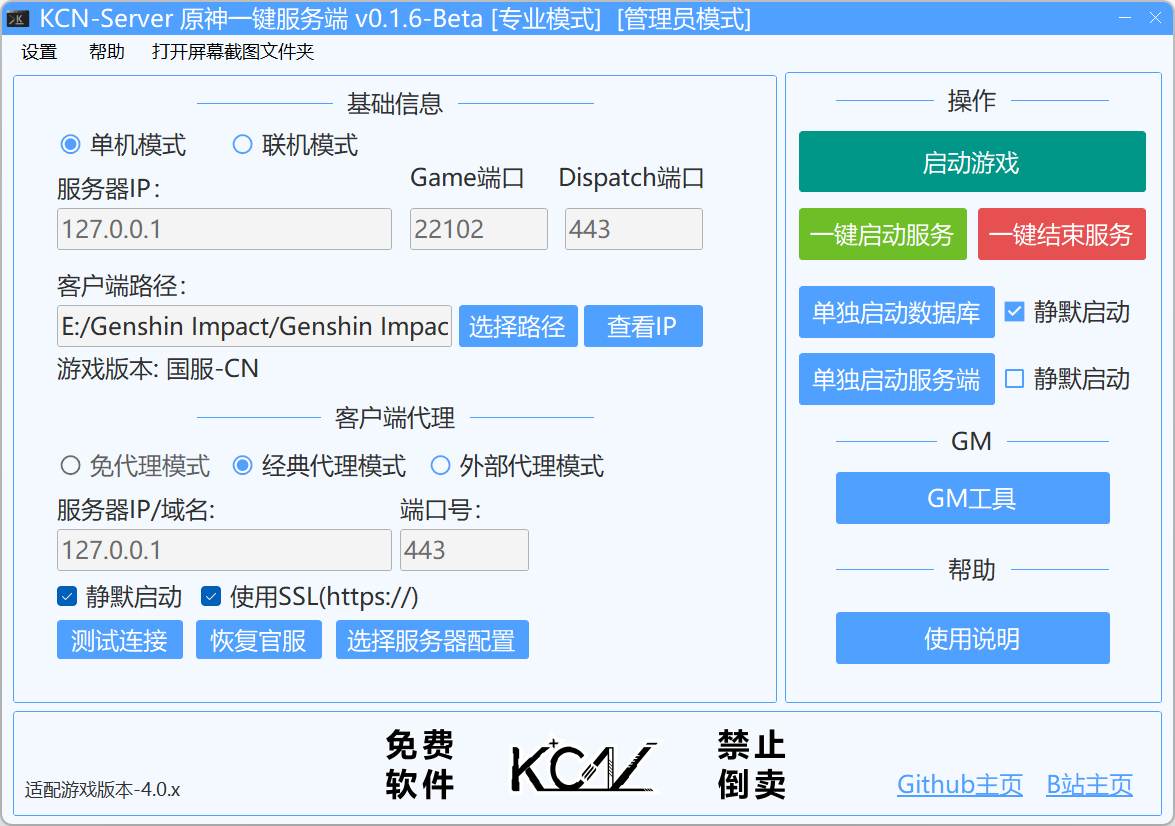1175x826 pixels.
Task: Click the 服务器IP field in 基础信息
Action: click(x=224, y=229)
